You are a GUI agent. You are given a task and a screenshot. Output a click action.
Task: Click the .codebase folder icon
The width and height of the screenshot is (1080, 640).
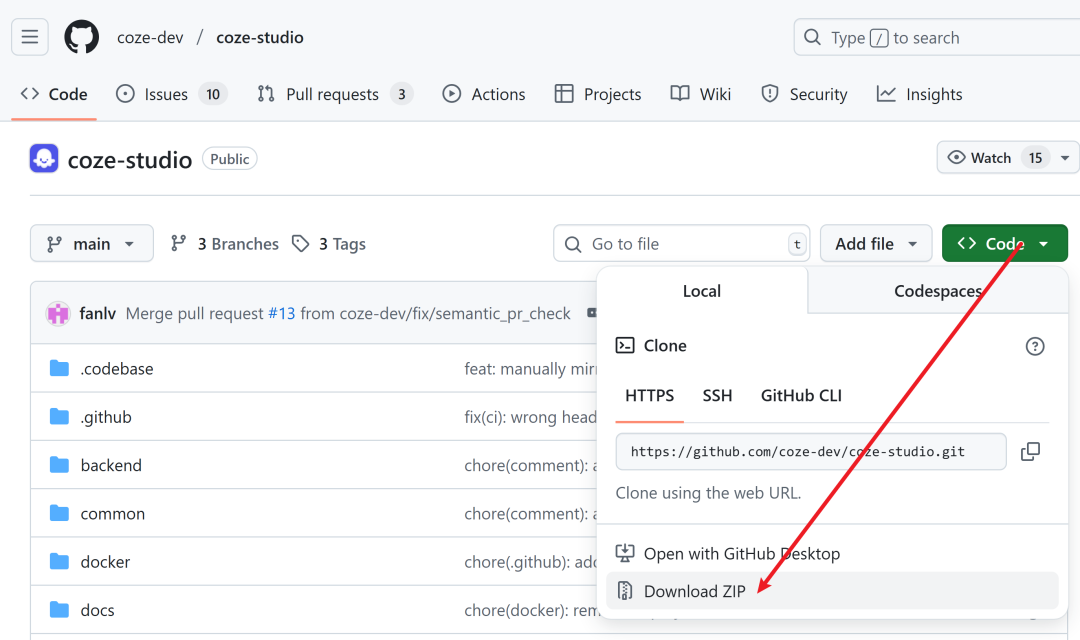(59, 369)
